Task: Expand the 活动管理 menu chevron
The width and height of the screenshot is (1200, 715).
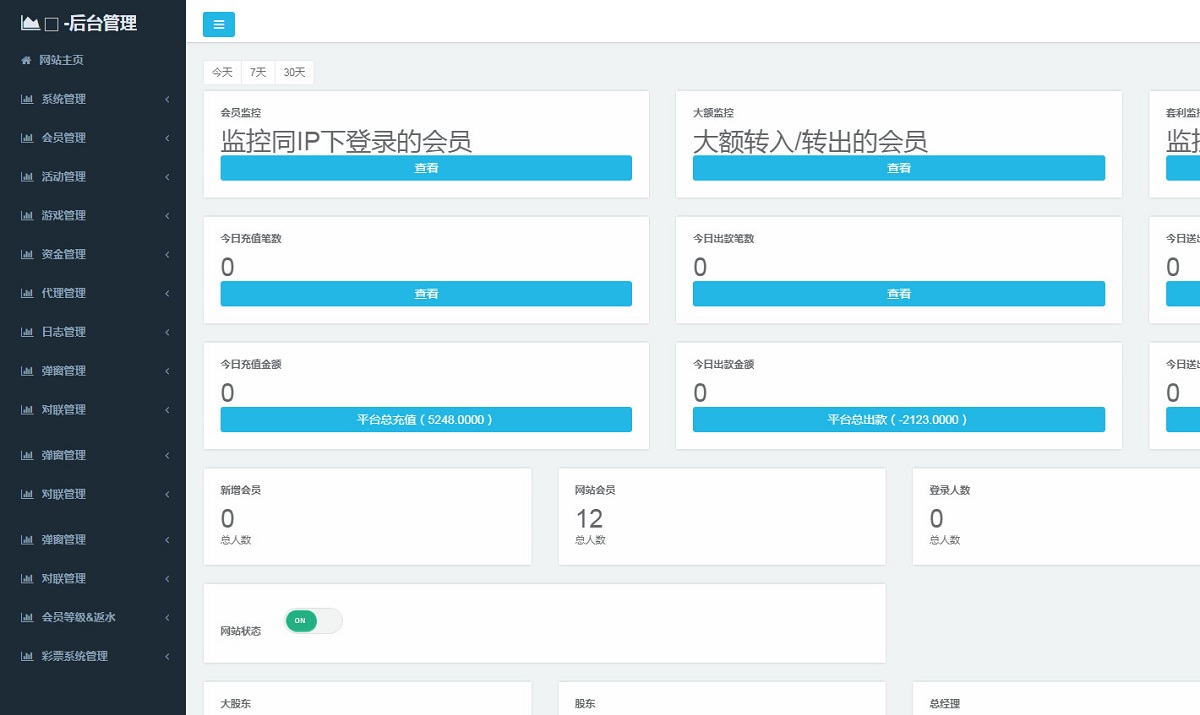Action: tap(167, 176)
